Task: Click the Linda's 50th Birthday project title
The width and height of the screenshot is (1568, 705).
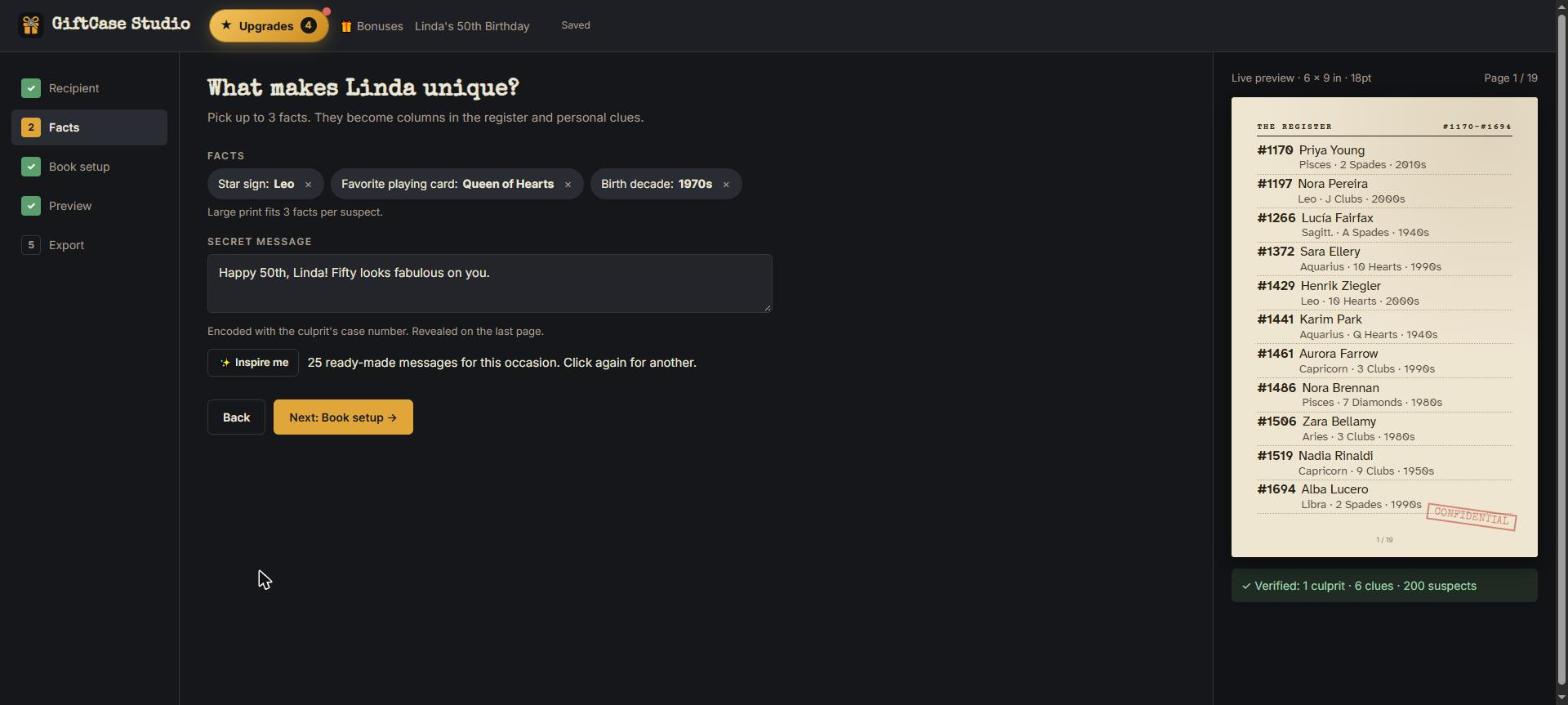Action: (x=472, y=26)
